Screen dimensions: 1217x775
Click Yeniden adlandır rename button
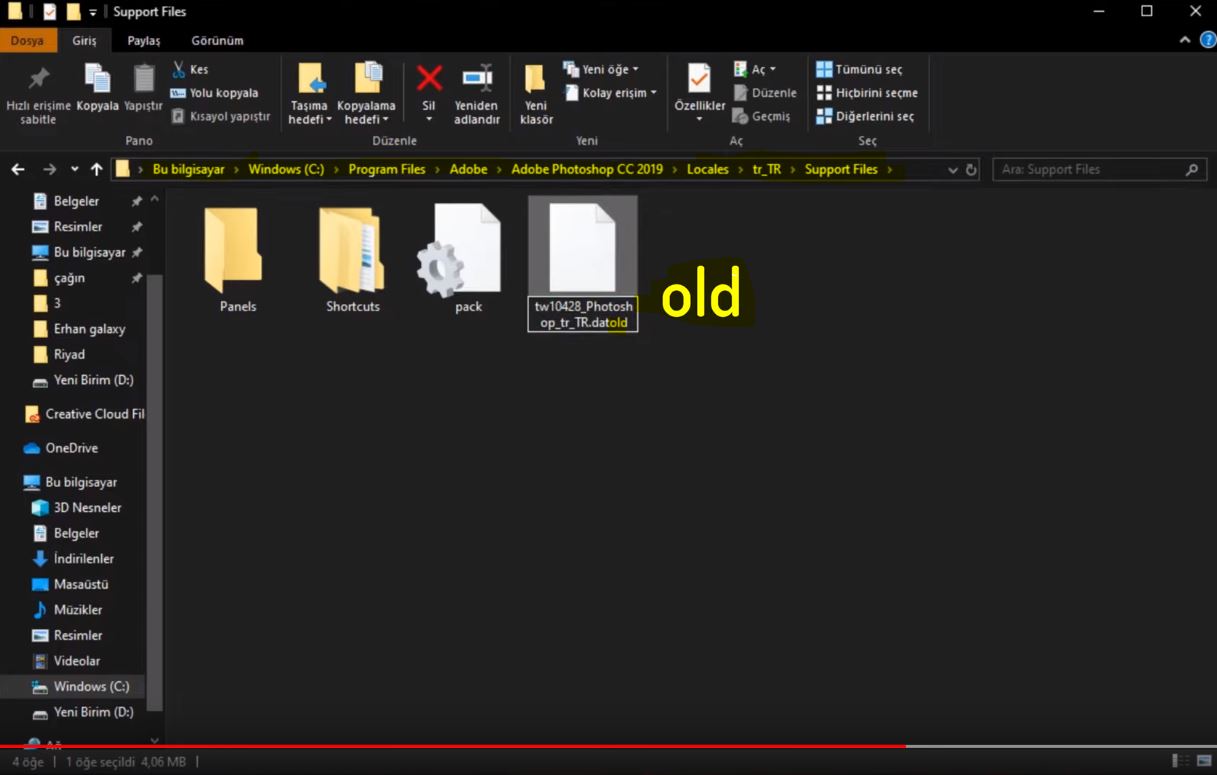477,95
